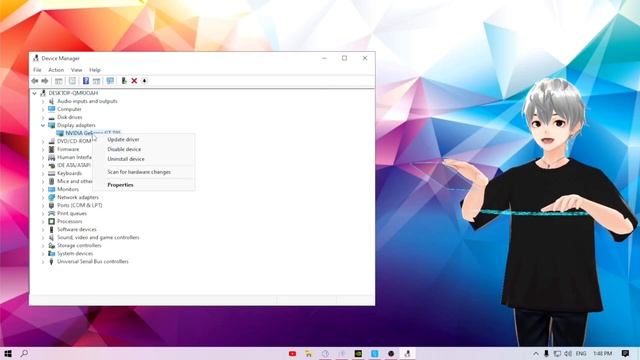Viewport: 640px width, 360px height.
Task: Select the Processors label
Action: [x=69, y=222]
